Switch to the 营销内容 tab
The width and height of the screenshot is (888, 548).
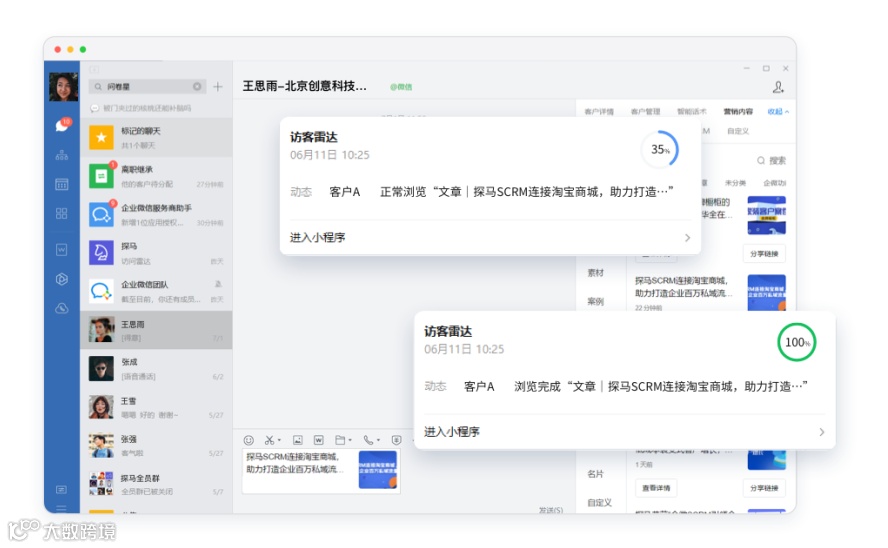[x=738, y=112]
